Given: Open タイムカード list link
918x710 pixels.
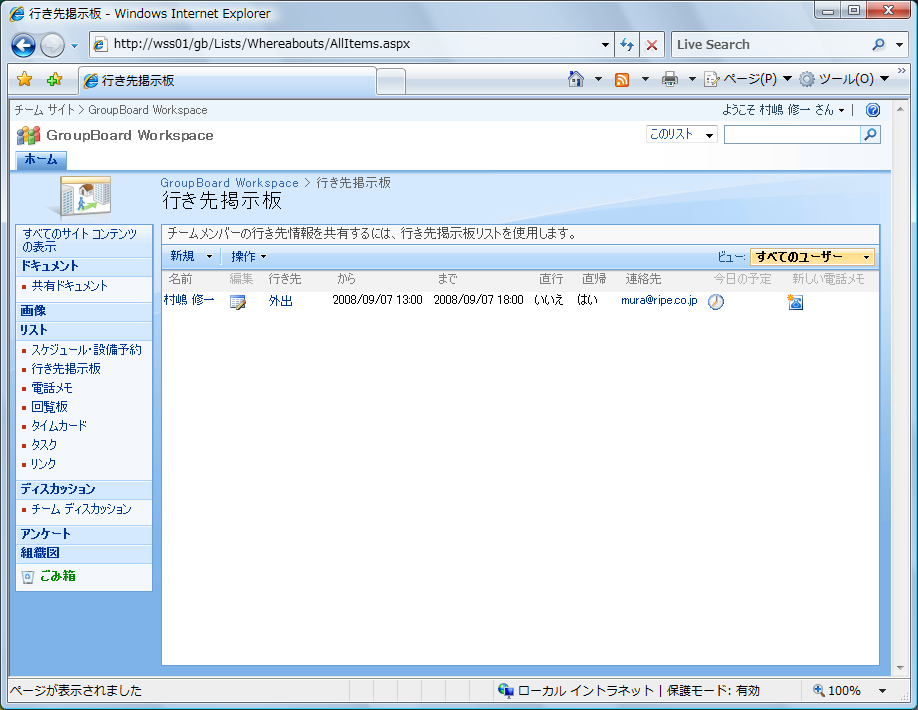Looking at the screenshot, I should pos(59,426).
